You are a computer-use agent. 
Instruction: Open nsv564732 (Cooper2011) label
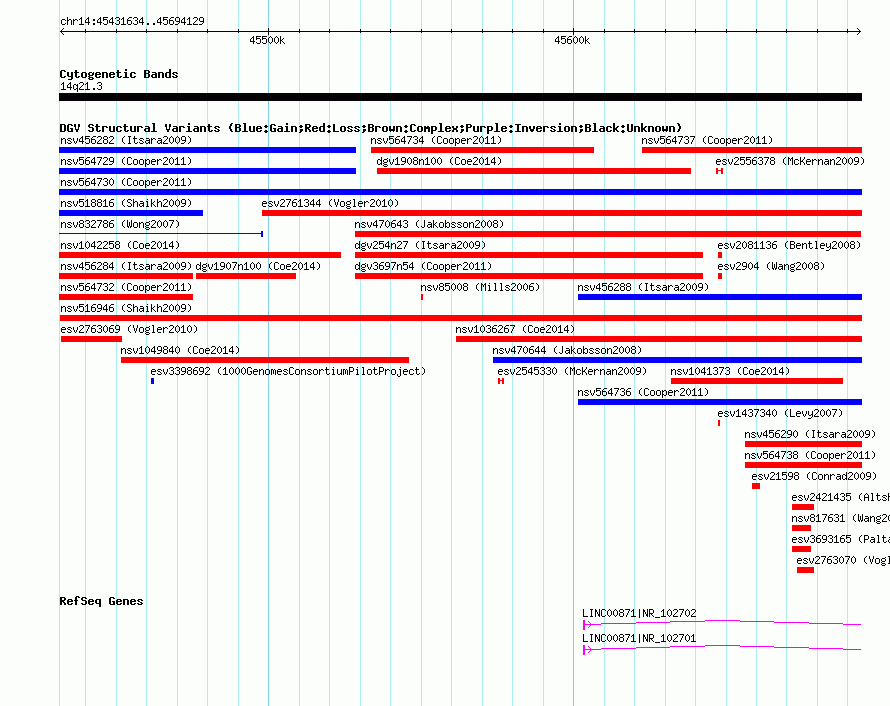click(126, 287)
